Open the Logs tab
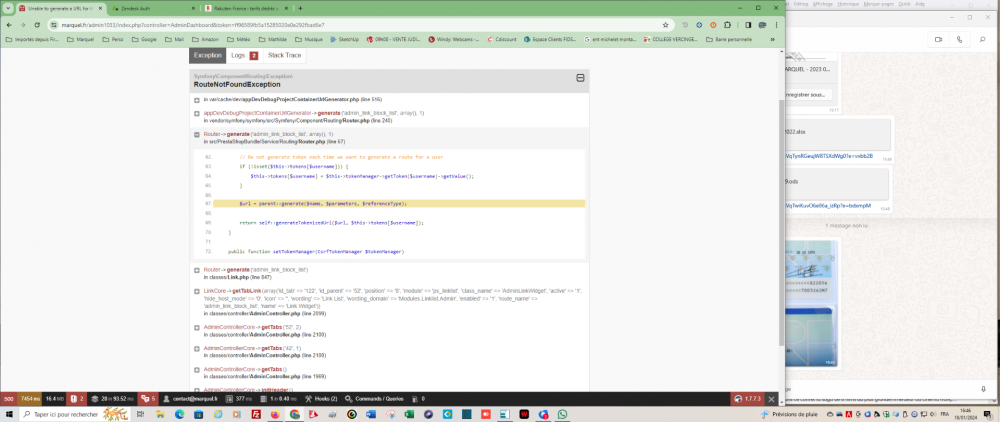The width and height of the screenshot is (1000, 422). point(244,55)
